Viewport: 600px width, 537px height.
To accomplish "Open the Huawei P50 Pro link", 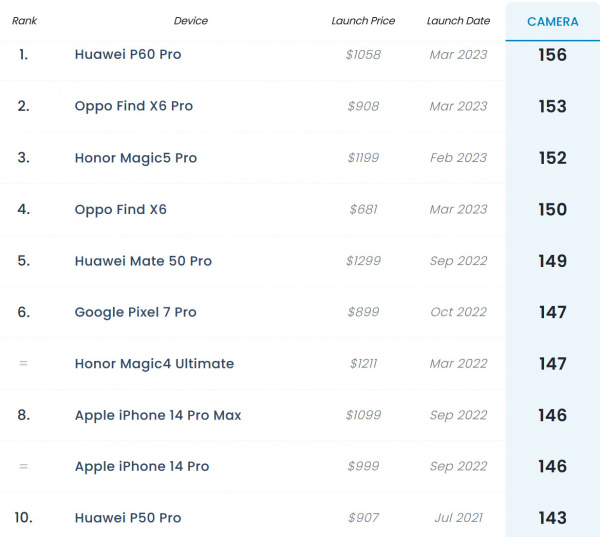I will coord(128,518).
